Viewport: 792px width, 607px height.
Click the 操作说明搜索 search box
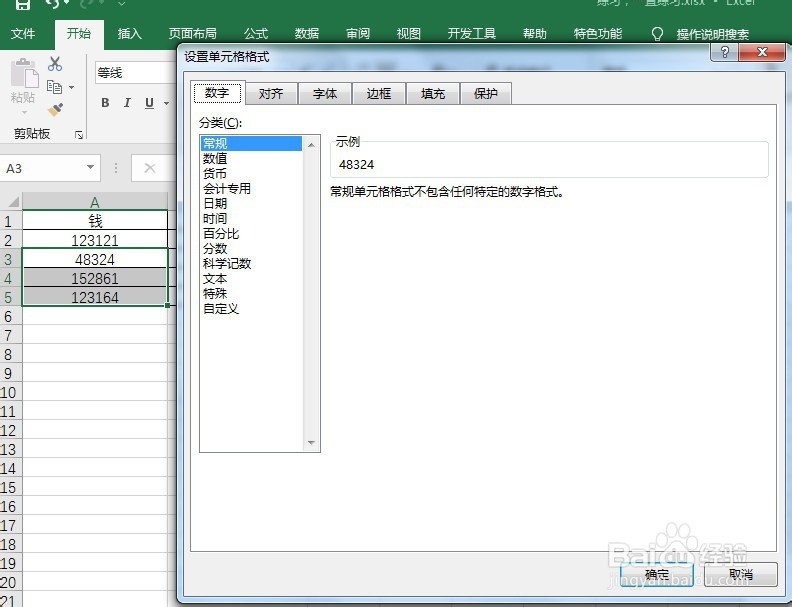(x=712, y=34)
